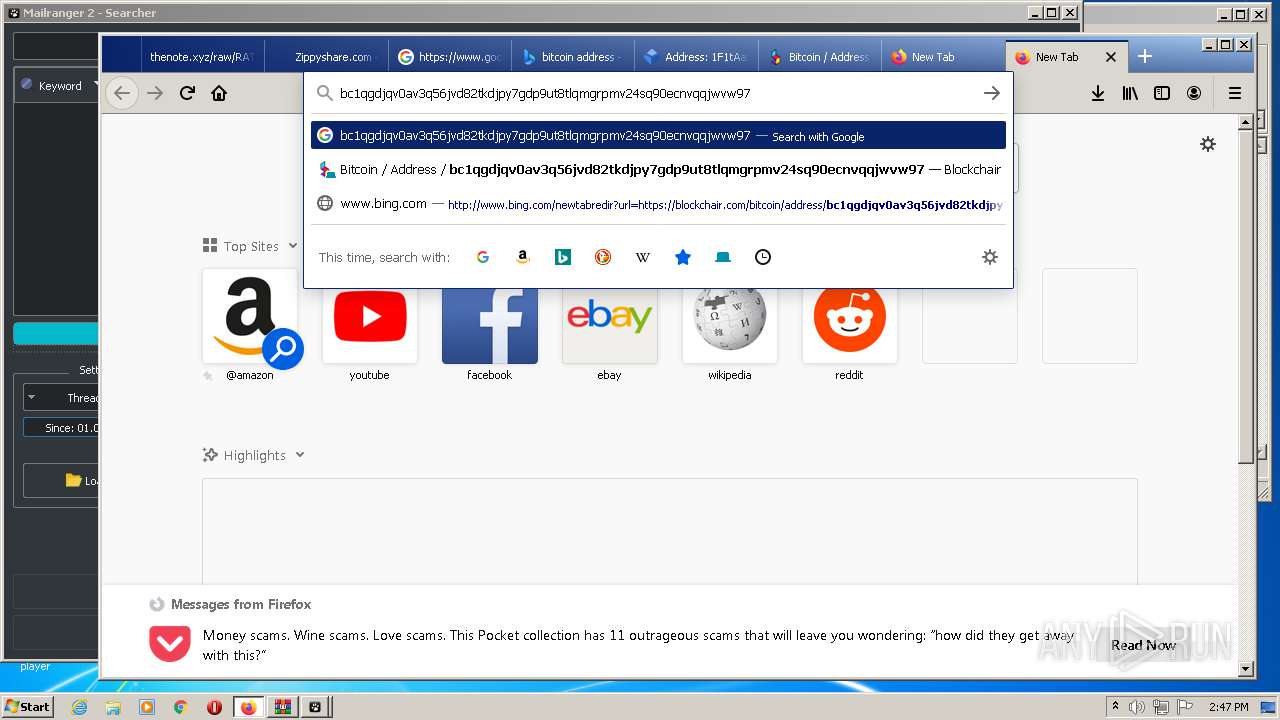The width and height of the screenshot is (1280, 720).
Task: Click the Load button in Mailranger
Action: pos(62,480)
